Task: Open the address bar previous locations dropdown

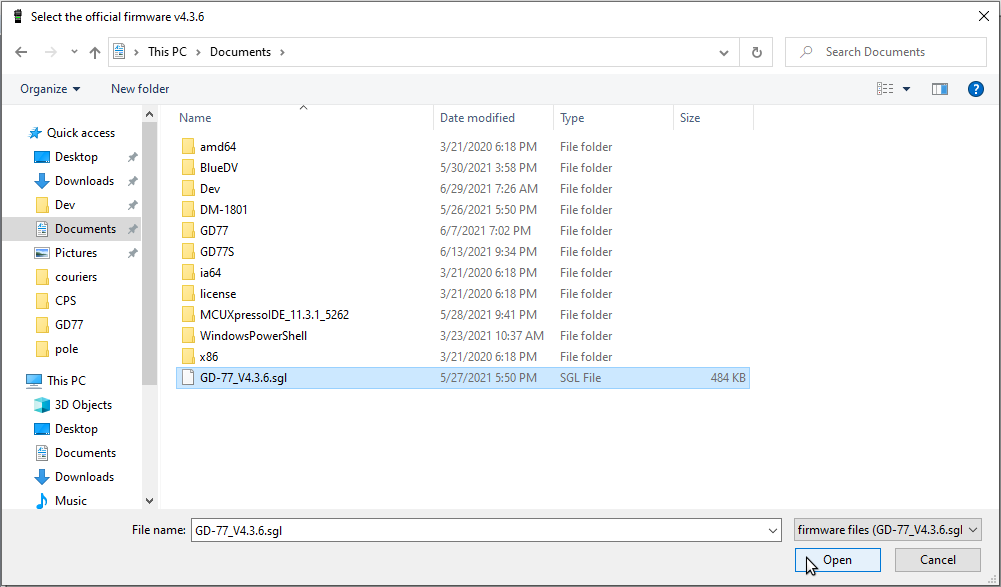Action: click(x=724, y=52)
